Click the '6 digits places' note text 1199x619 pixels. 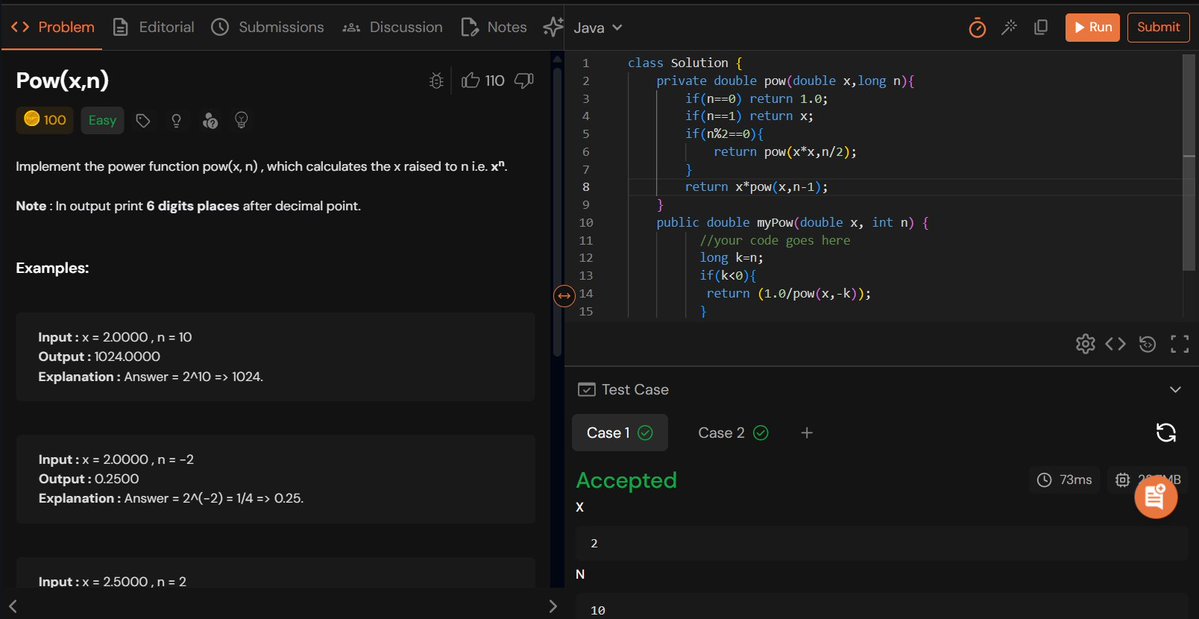pos(193,206)
